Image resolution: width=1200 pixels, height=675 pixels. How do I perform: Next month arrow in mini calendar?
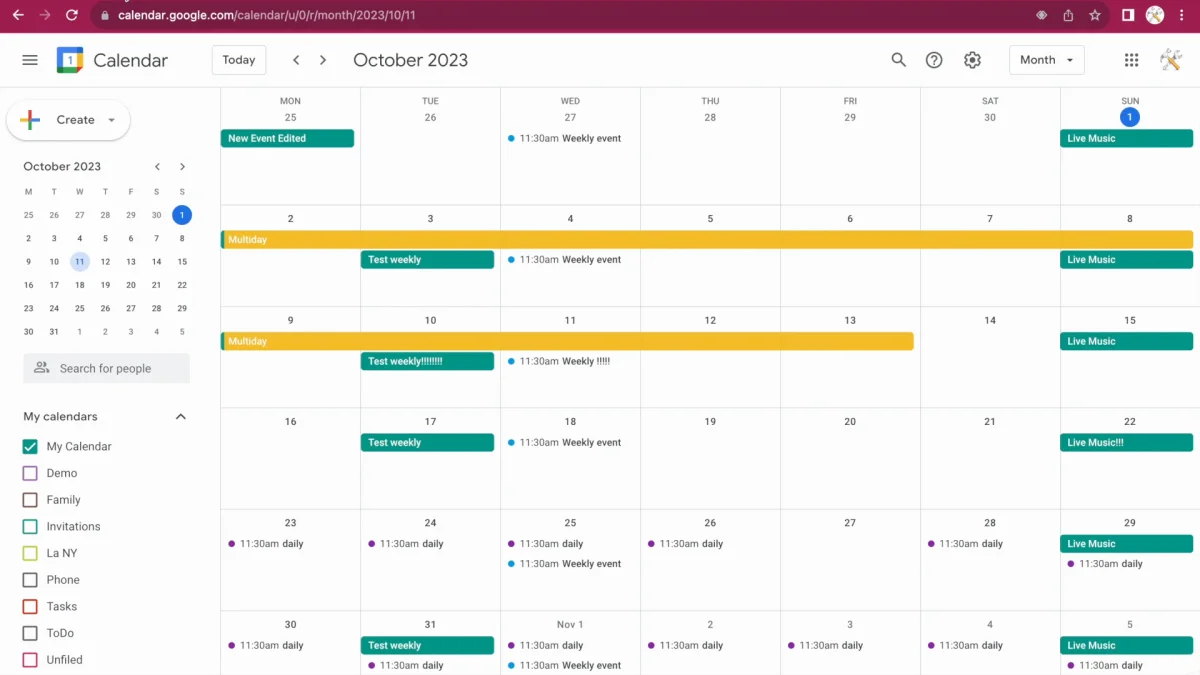pyautogui.click(x=182, y=167)
